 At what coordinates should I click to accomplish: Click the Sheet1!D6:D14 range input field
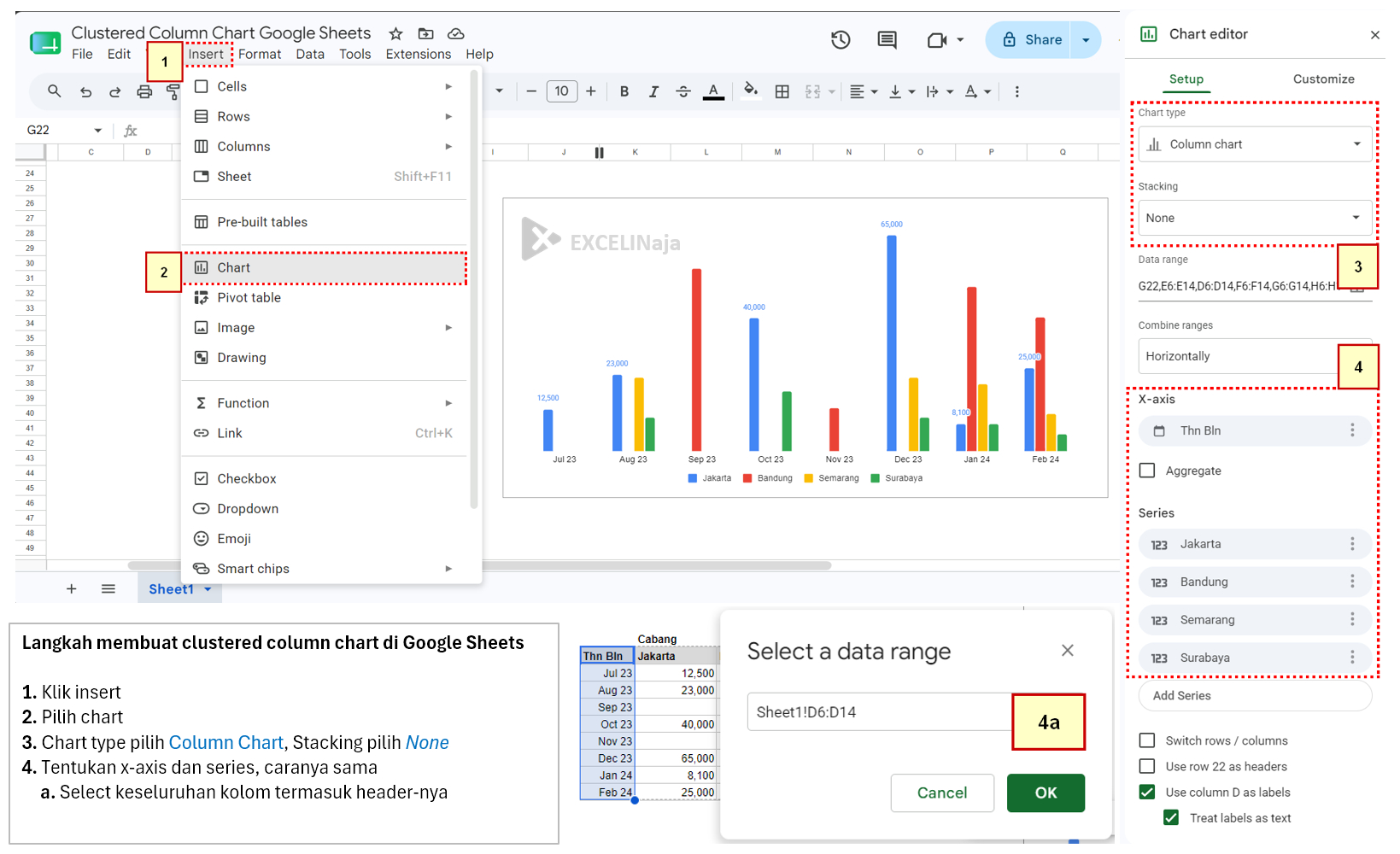880,712
